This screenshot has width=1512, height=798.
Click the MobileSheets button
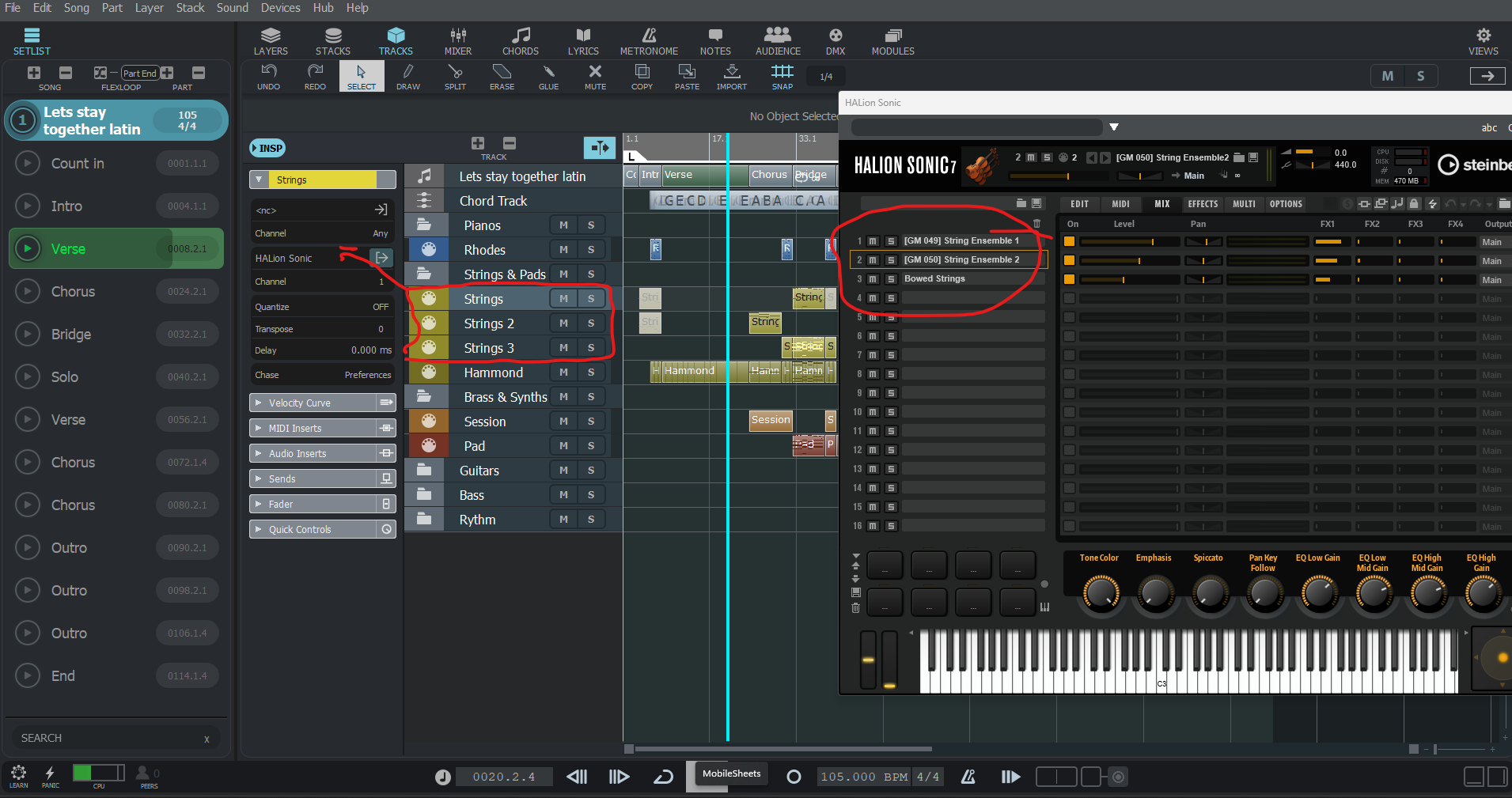click(x=731, y=774)
